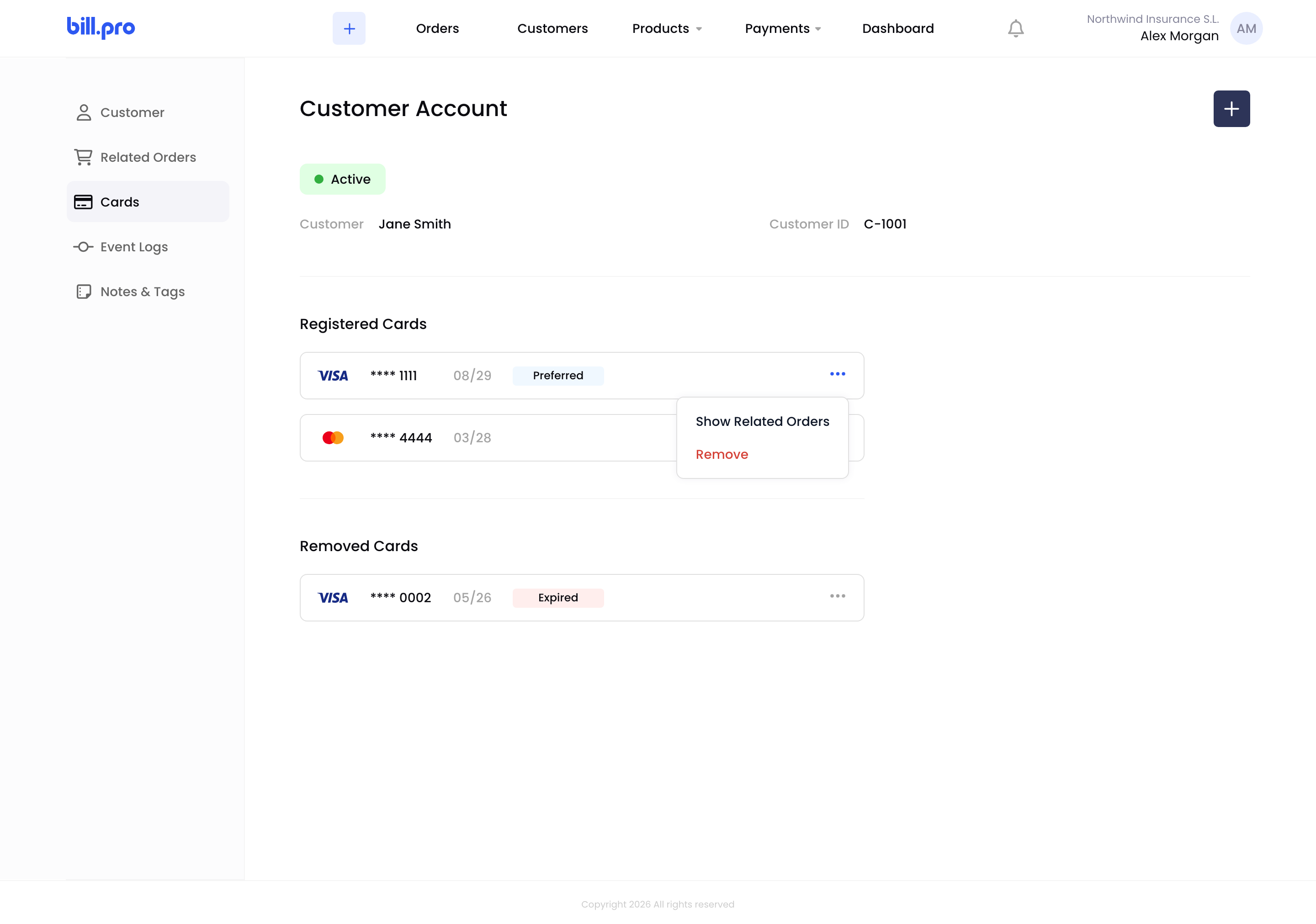Click the three-dot menu on card 1111
This screenshot has height=924, width=1316.
coord(838,374)
